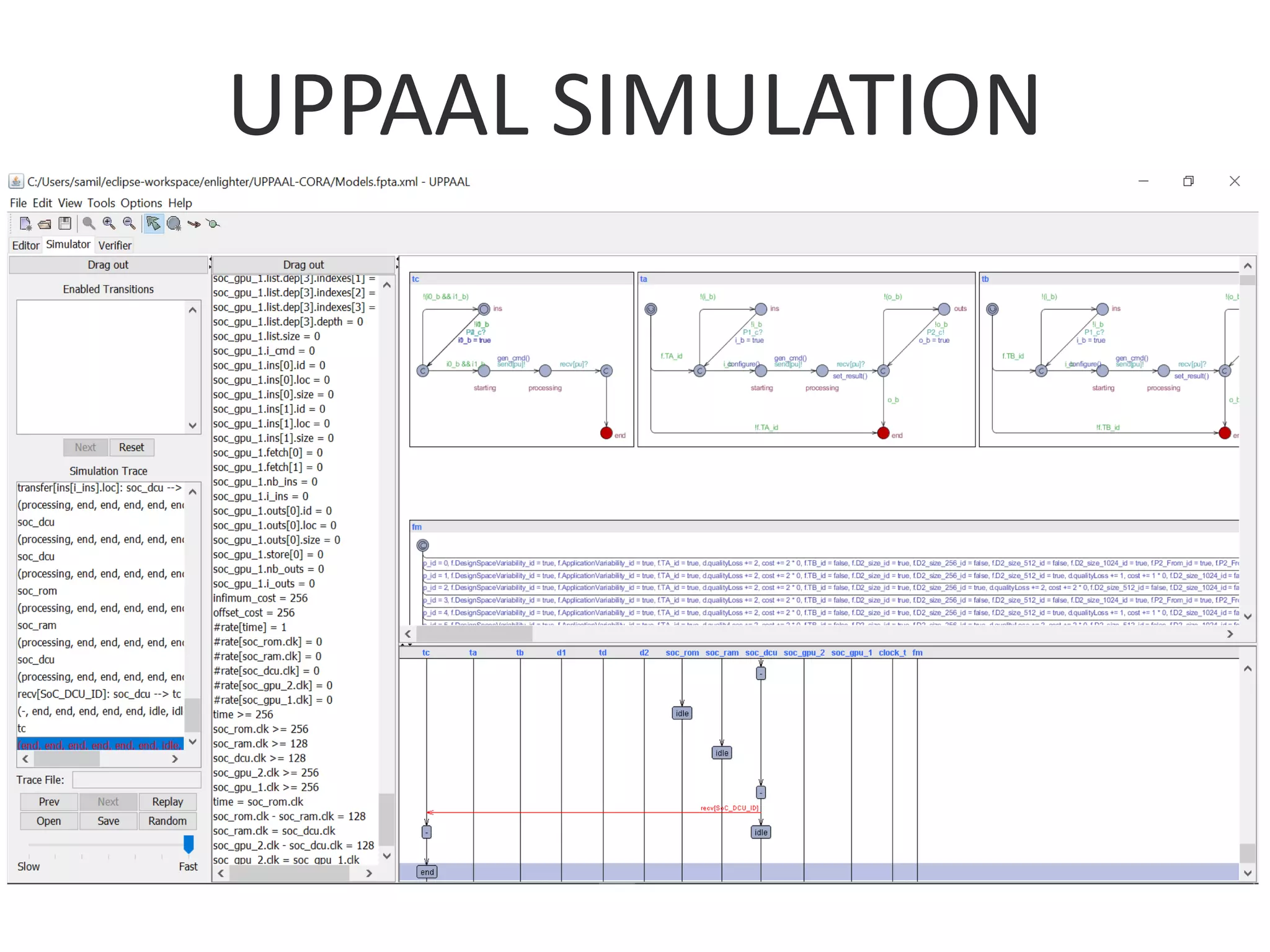Click the 'soc_gpu_1.list.size = 0' line
This screenshot has height=952, width=1270.
pyautogui.click(x=267, y=336)
